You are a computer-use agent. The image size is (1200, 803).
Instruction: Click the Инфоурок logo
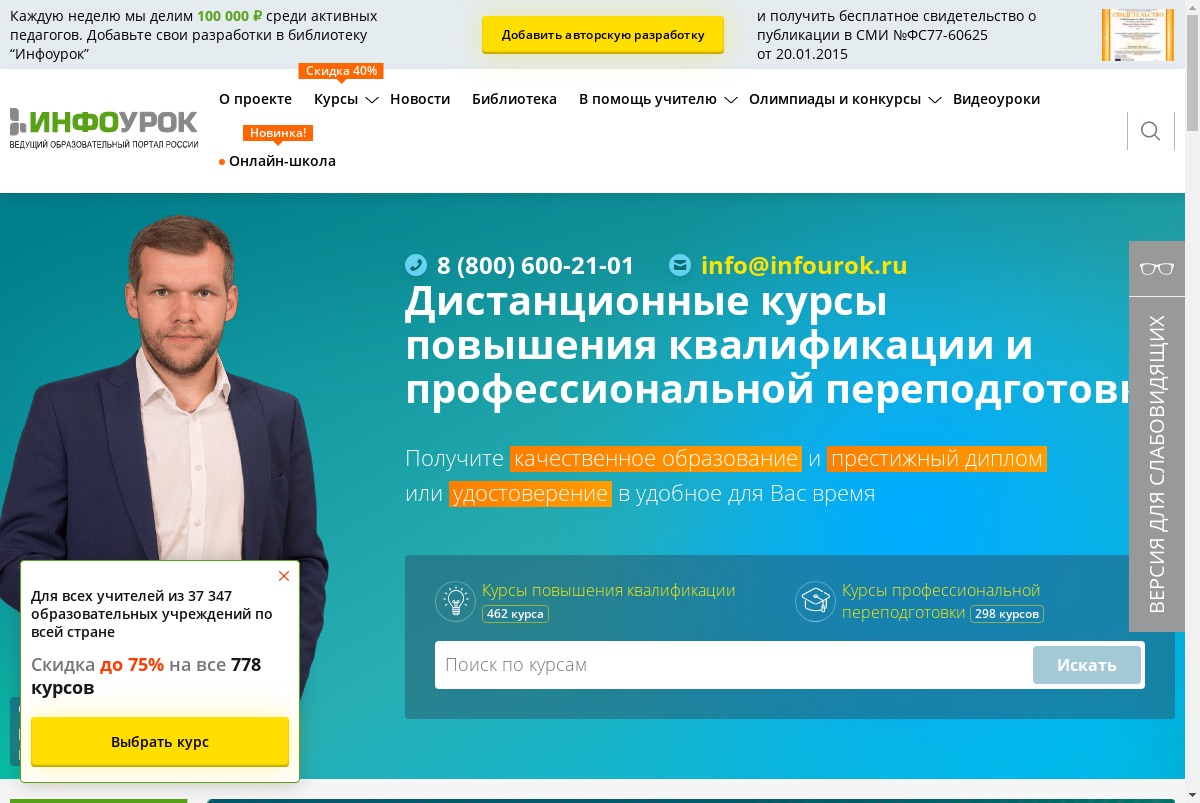tap(104, 129)
